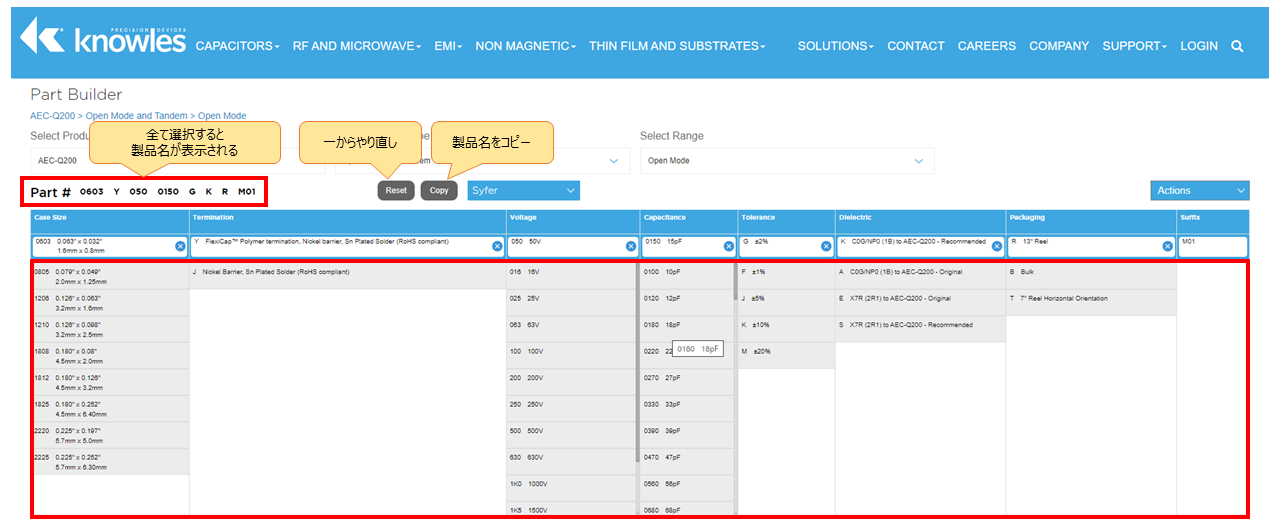The width and height of the screenshot is (1280, 529).
Task: Select case size 2225
Action: tap(110, 461)
